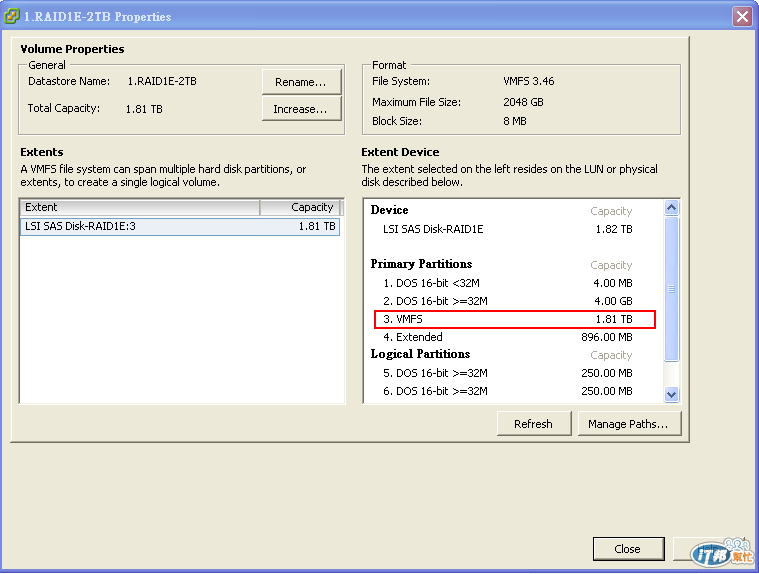Click the Extent column header
The width and height of the screenshot is (759, 574).
coord(140,207)
